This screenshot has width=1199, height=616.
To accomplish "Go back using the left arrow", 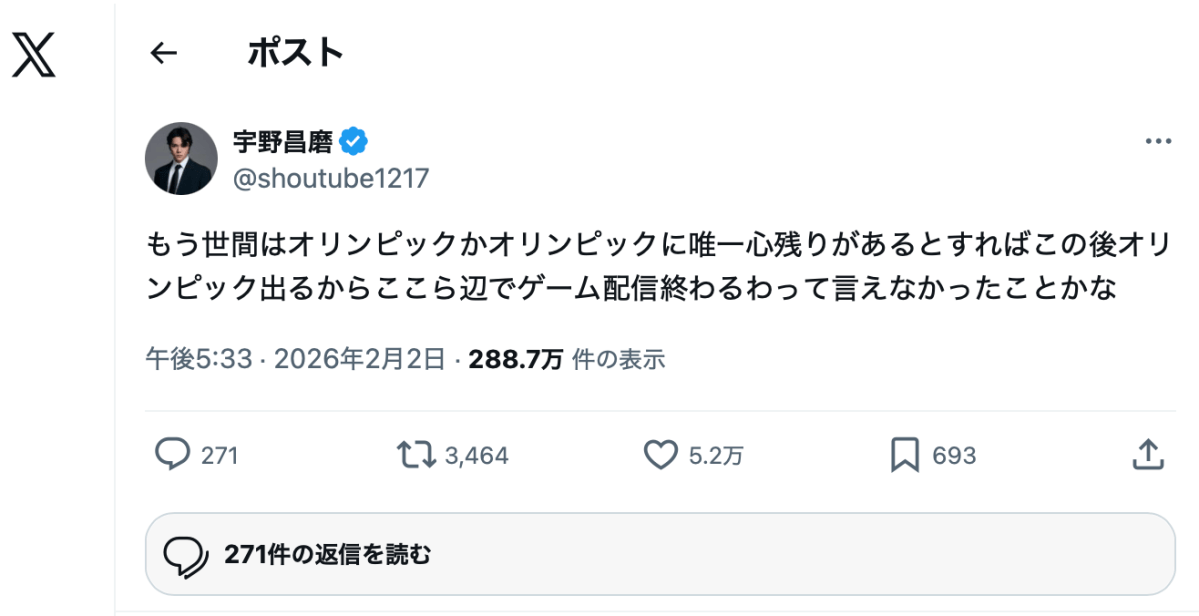I will point(163,54).
